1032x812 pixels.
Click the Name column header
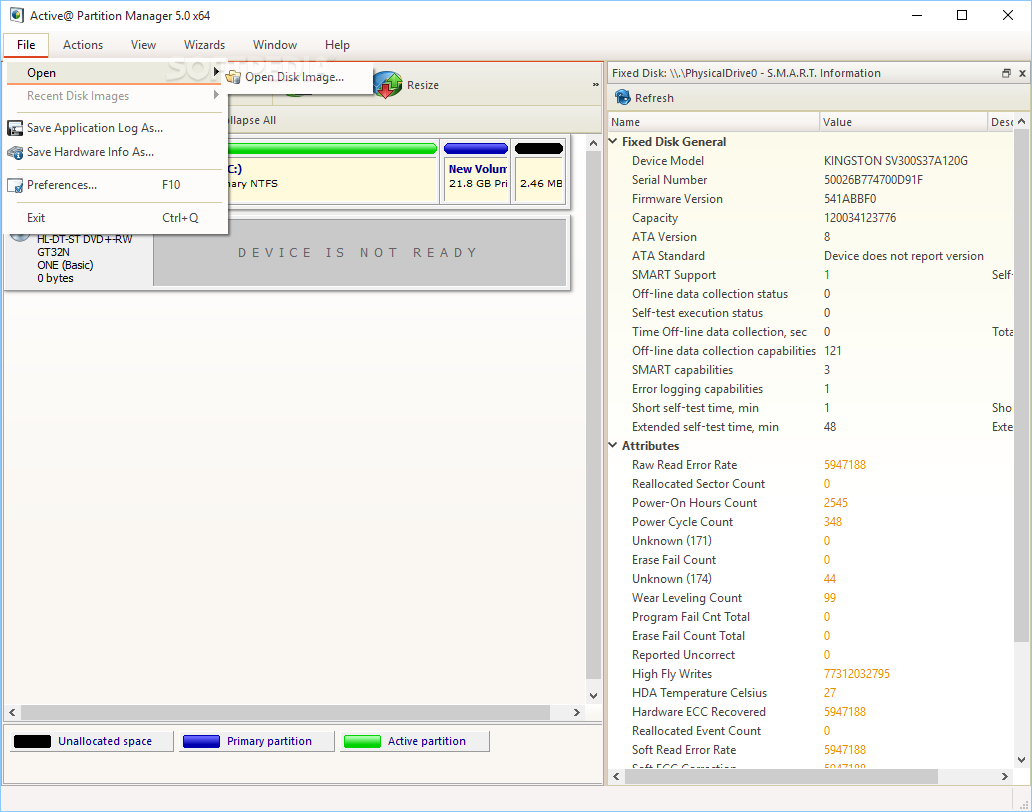point(713,122)
